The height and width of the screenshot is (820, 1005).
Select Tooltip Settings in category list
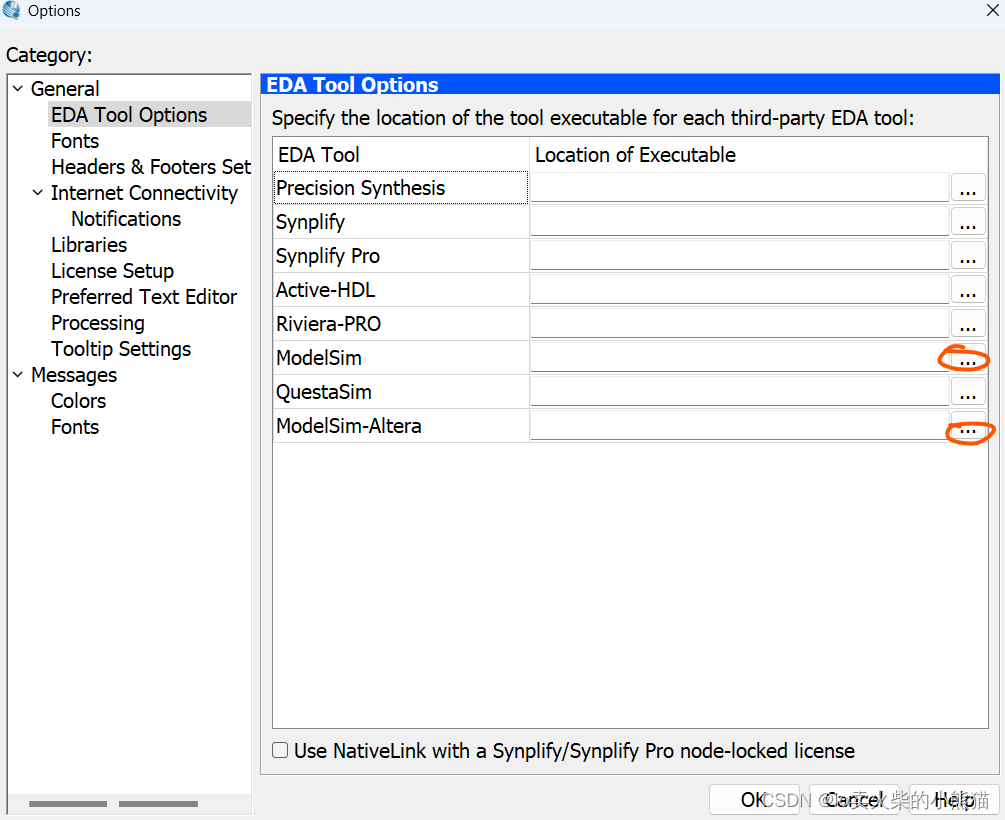pos(121,349)
